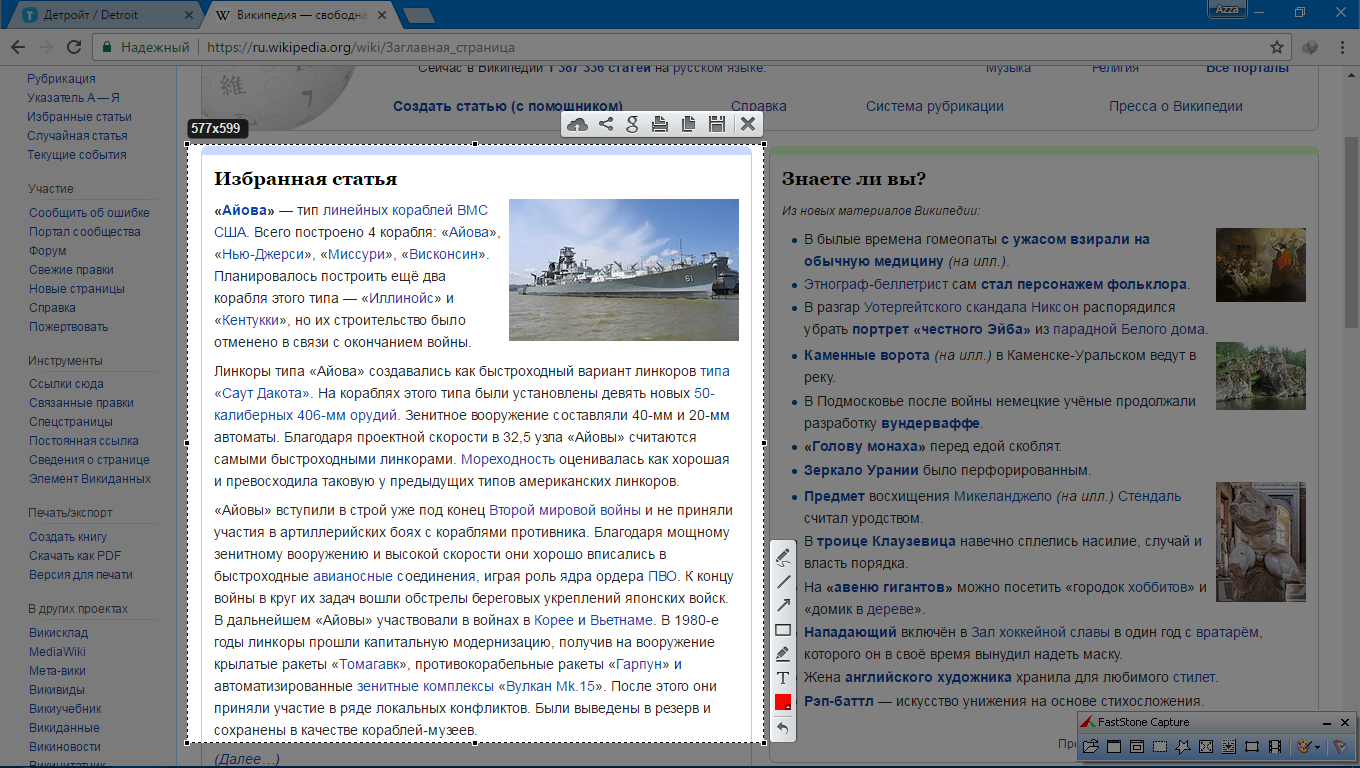This screenshot has height=768, width=1360.
Task: Bookmark this page with the star
Action: (1276, 47)
